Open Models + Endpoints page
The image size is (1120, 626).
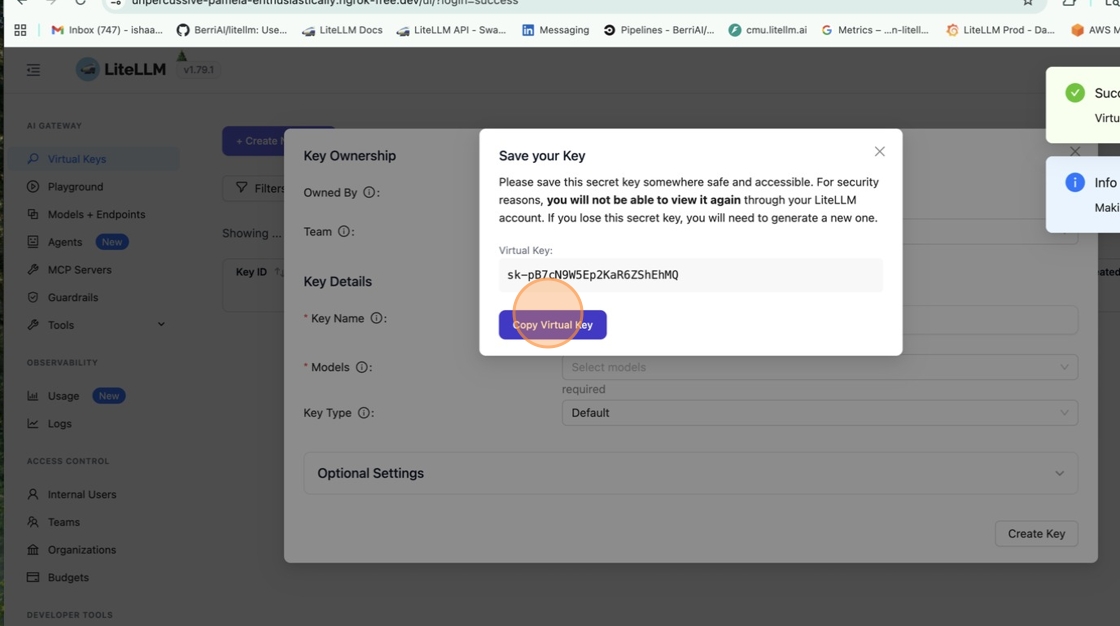coord(96,214)
